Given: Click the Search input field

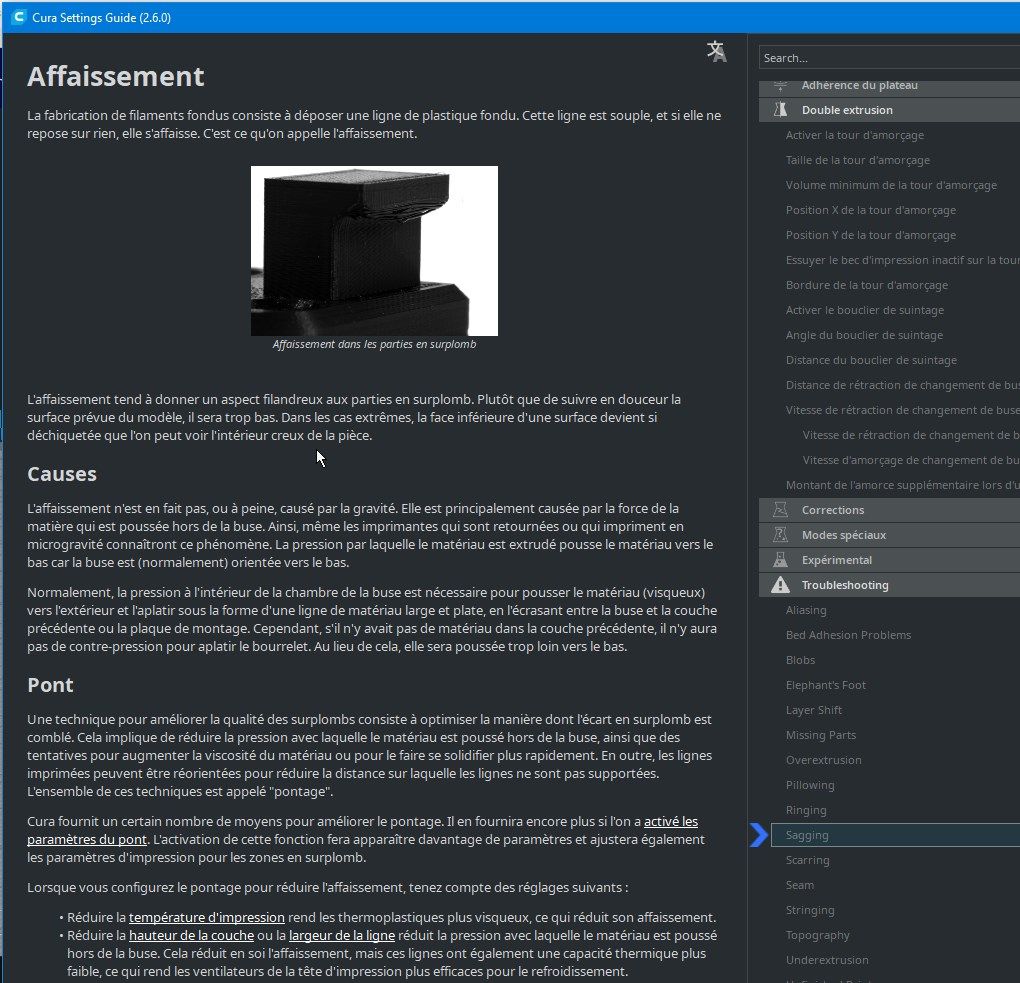Looking at the screenshot, I should coord(889,58).
